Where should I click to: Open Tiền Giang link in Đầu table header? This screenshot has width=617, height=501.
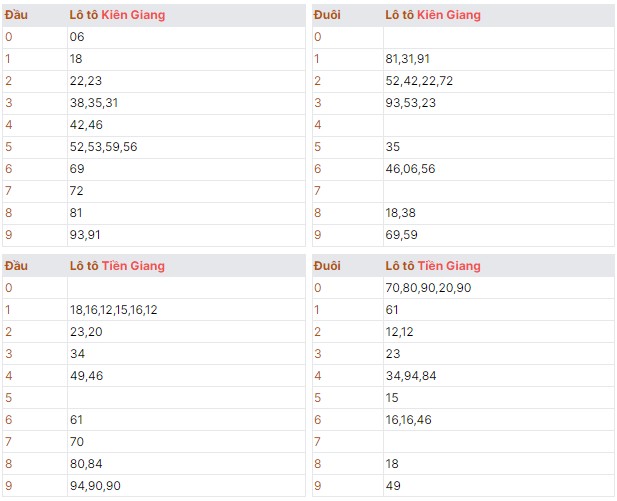click(x=134, y=266)
